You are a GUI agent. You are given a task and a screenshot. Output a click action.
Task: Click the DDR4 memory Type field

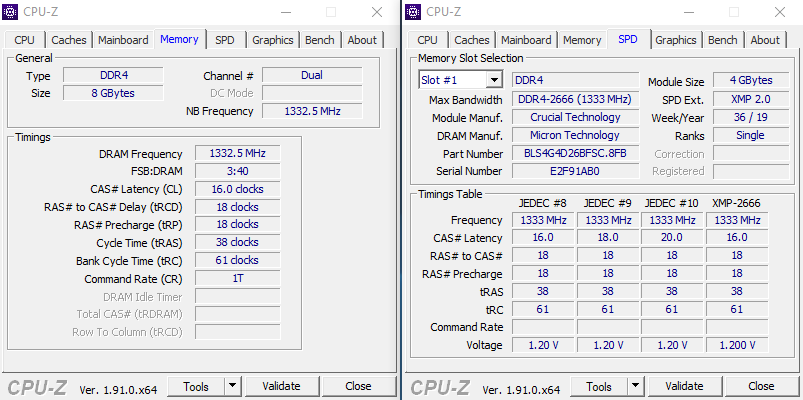click(113, 75)
